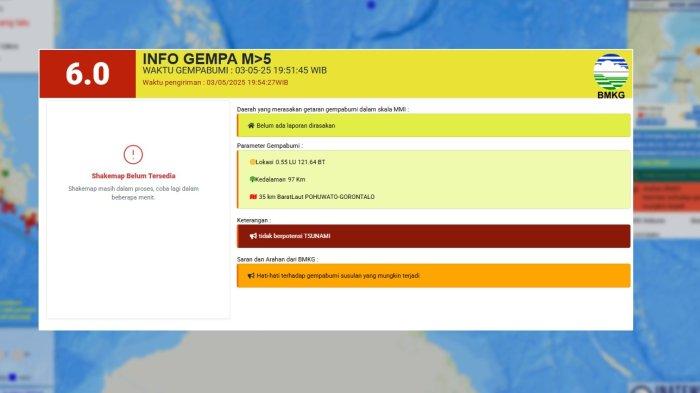
Task: Click 'Hati-hati terhadap gempabumi susulan' text
Action: click(338, 276)
